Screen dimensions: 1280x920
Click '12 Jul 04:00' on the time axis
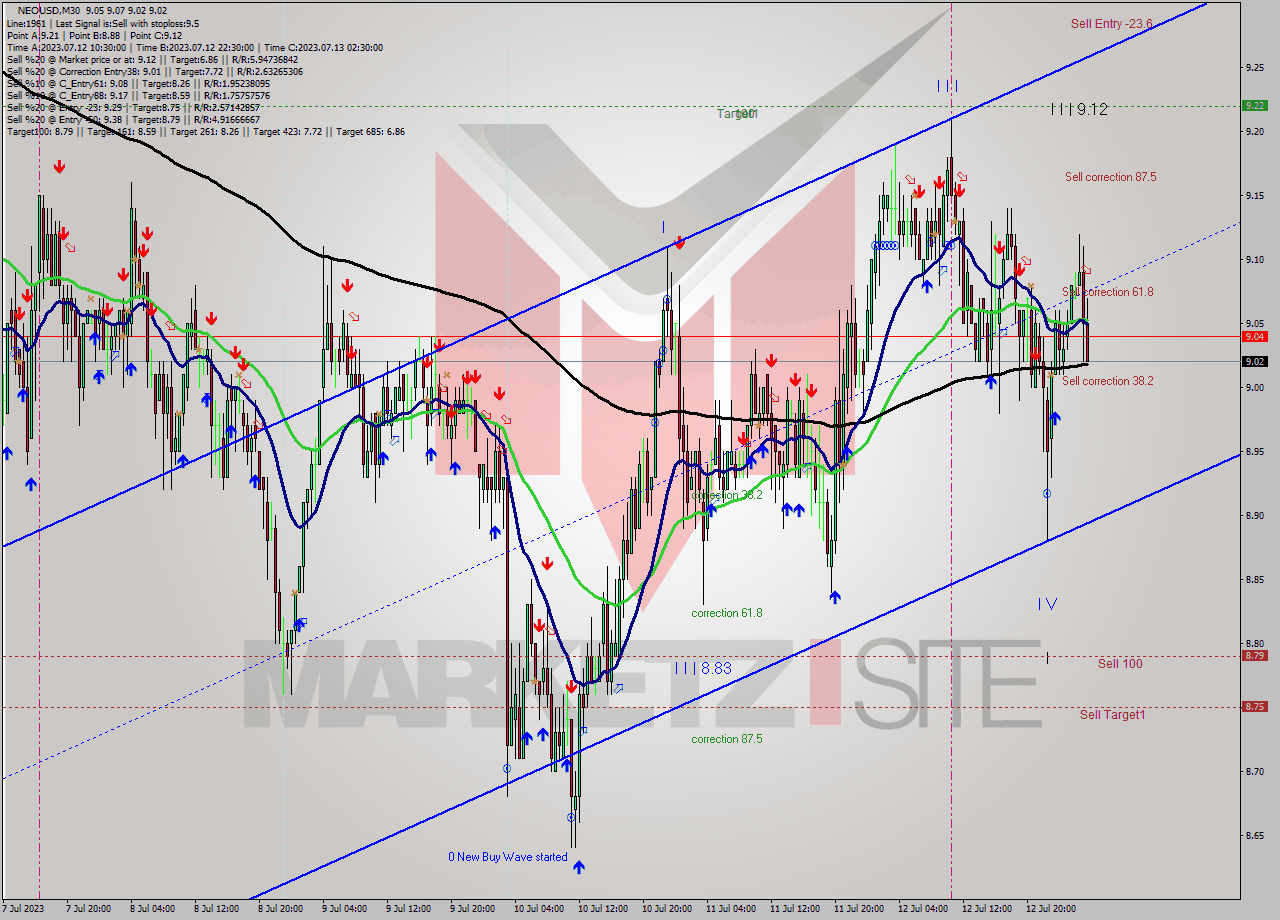(923, 909)
